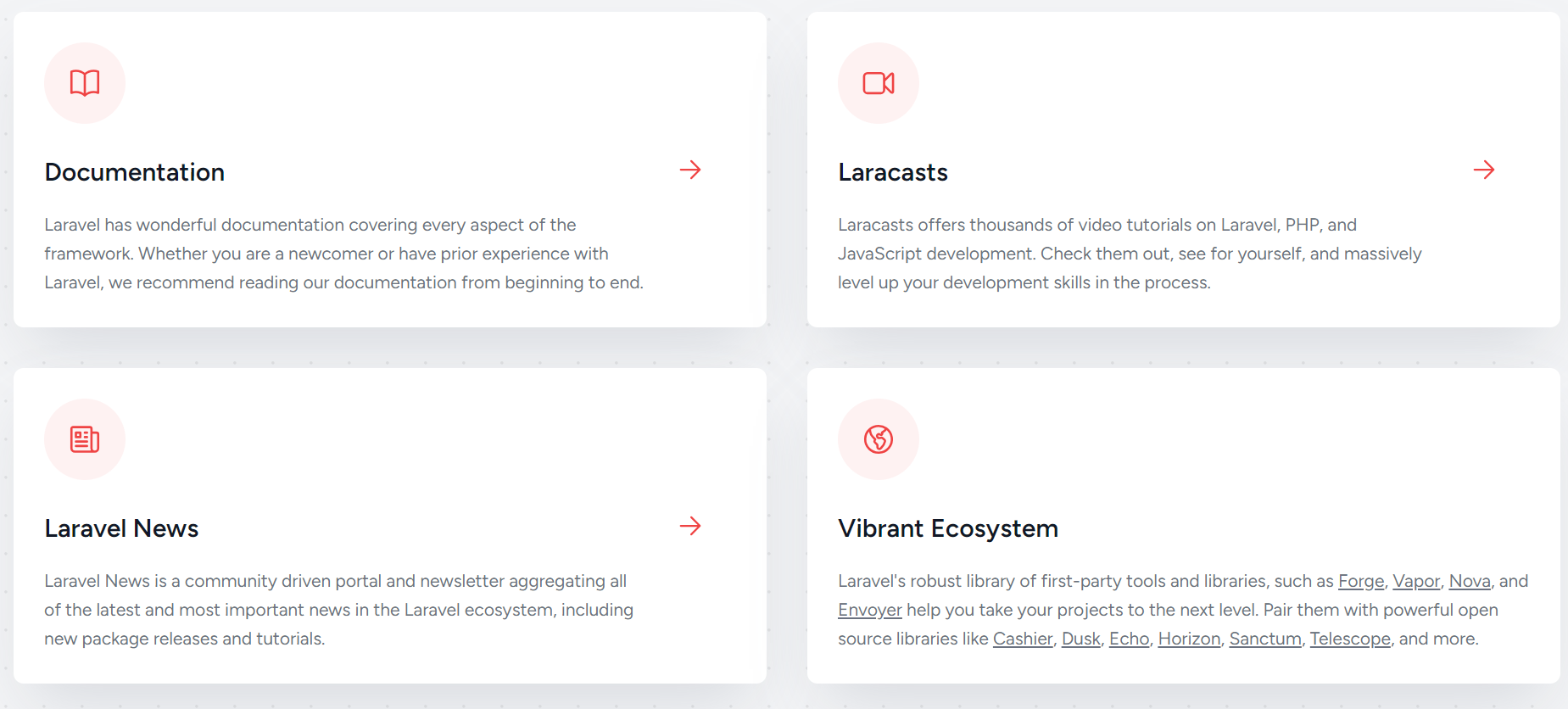Screen dimensions: 1568x709
Task: Click the video camera Laracasts icon
Action: click(x=878, y=82)
